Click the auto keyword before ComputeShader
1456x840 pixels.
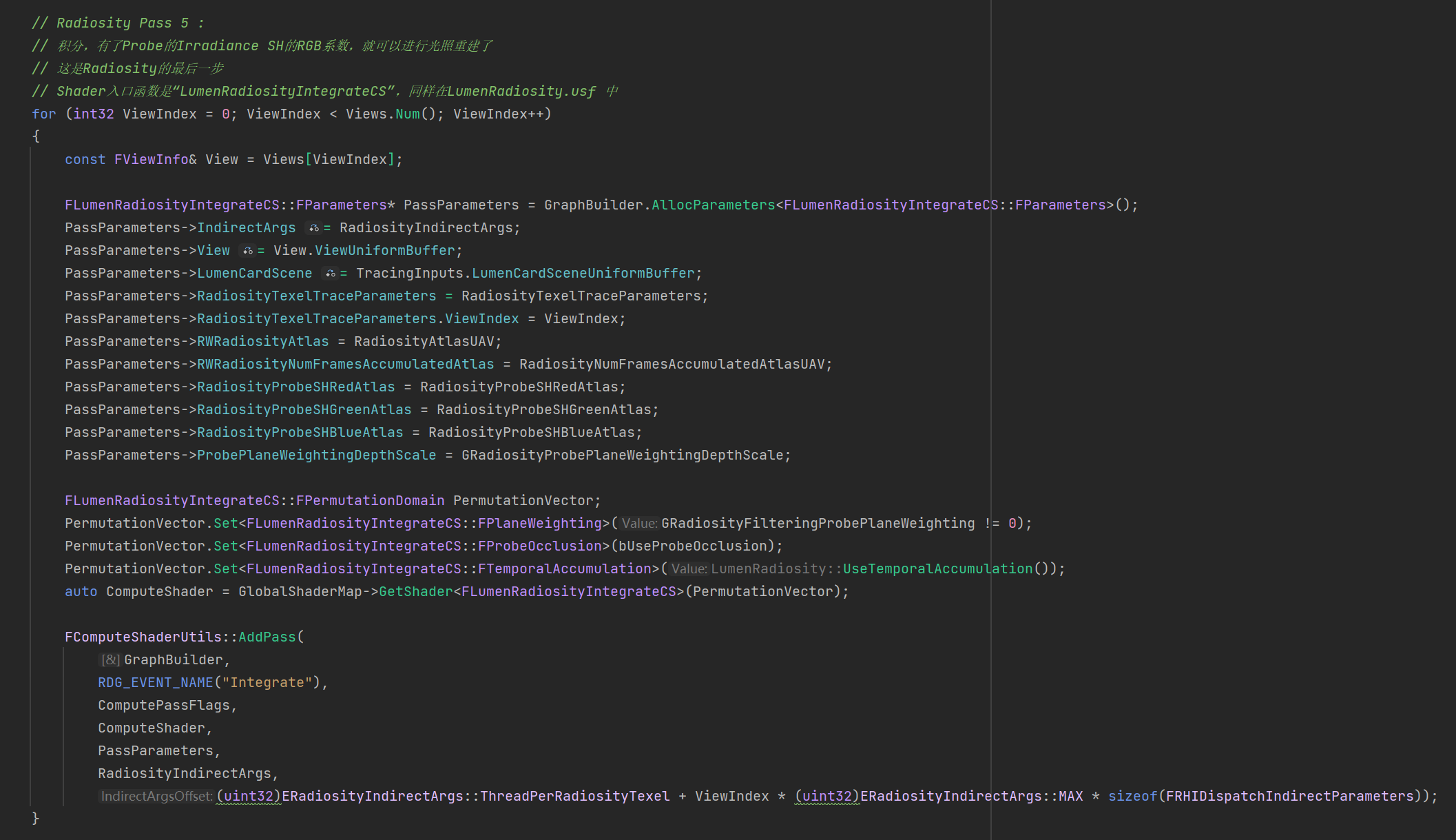[x=81, y=592]
